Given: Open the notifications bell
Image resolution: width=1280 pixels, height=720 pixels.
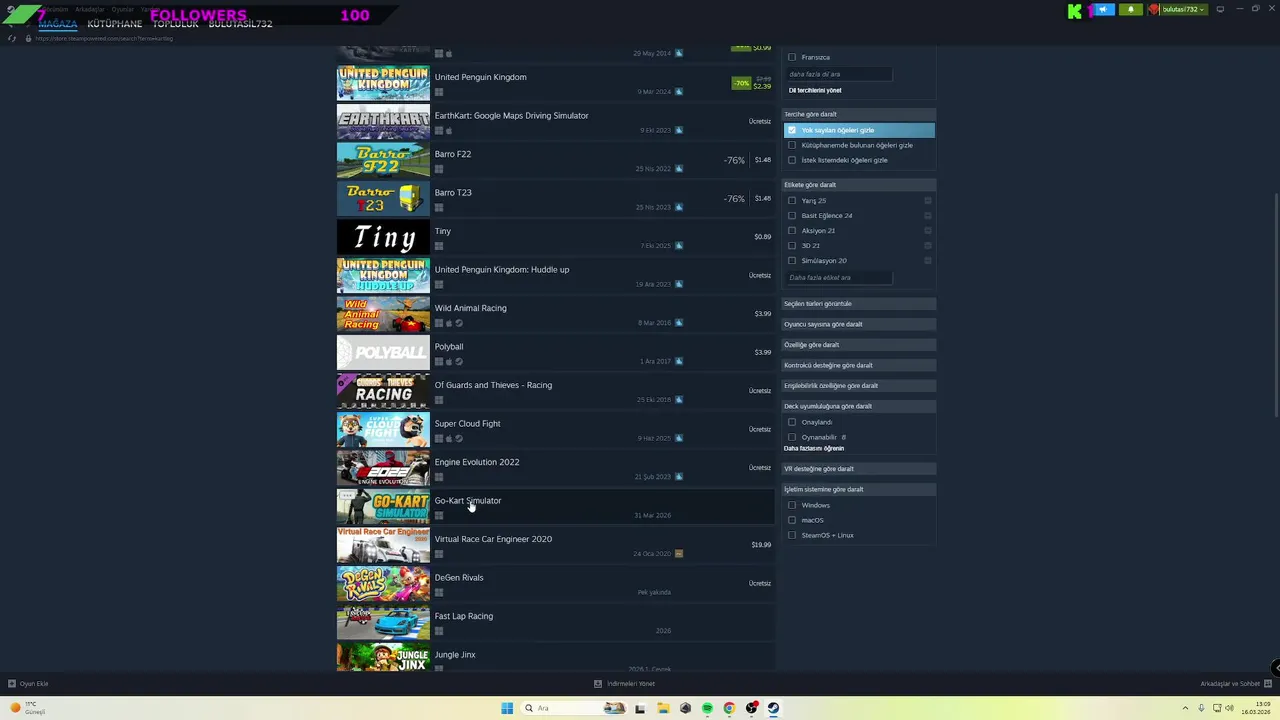Looking at the screenshot, I should pyautogui.click(x=1131, y=10).
